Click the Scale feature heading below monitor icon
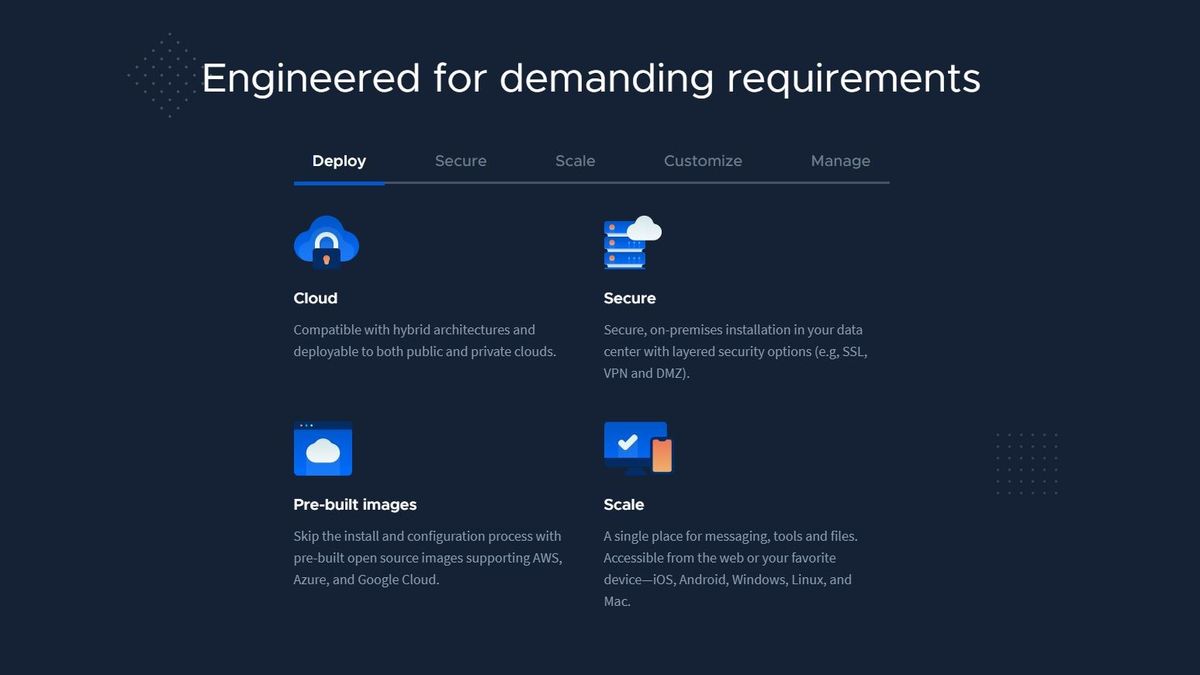 point(624,504)
